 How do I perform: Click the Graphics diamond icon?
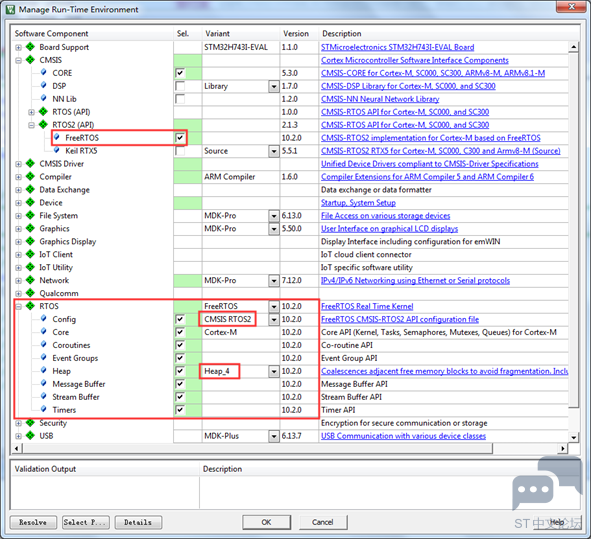(x=30, y=228)
